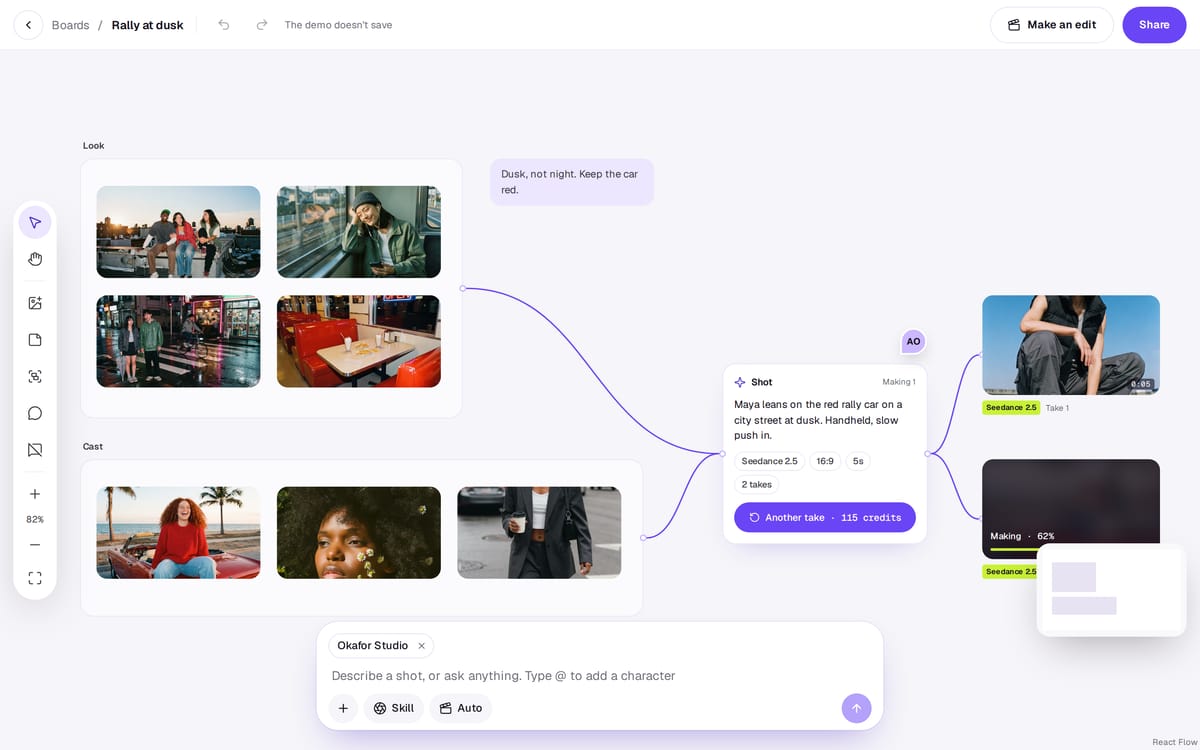The image size is (1200, 750).
Task: Change the 16:9 aspect ratio chip
Action: pos(825,461)
